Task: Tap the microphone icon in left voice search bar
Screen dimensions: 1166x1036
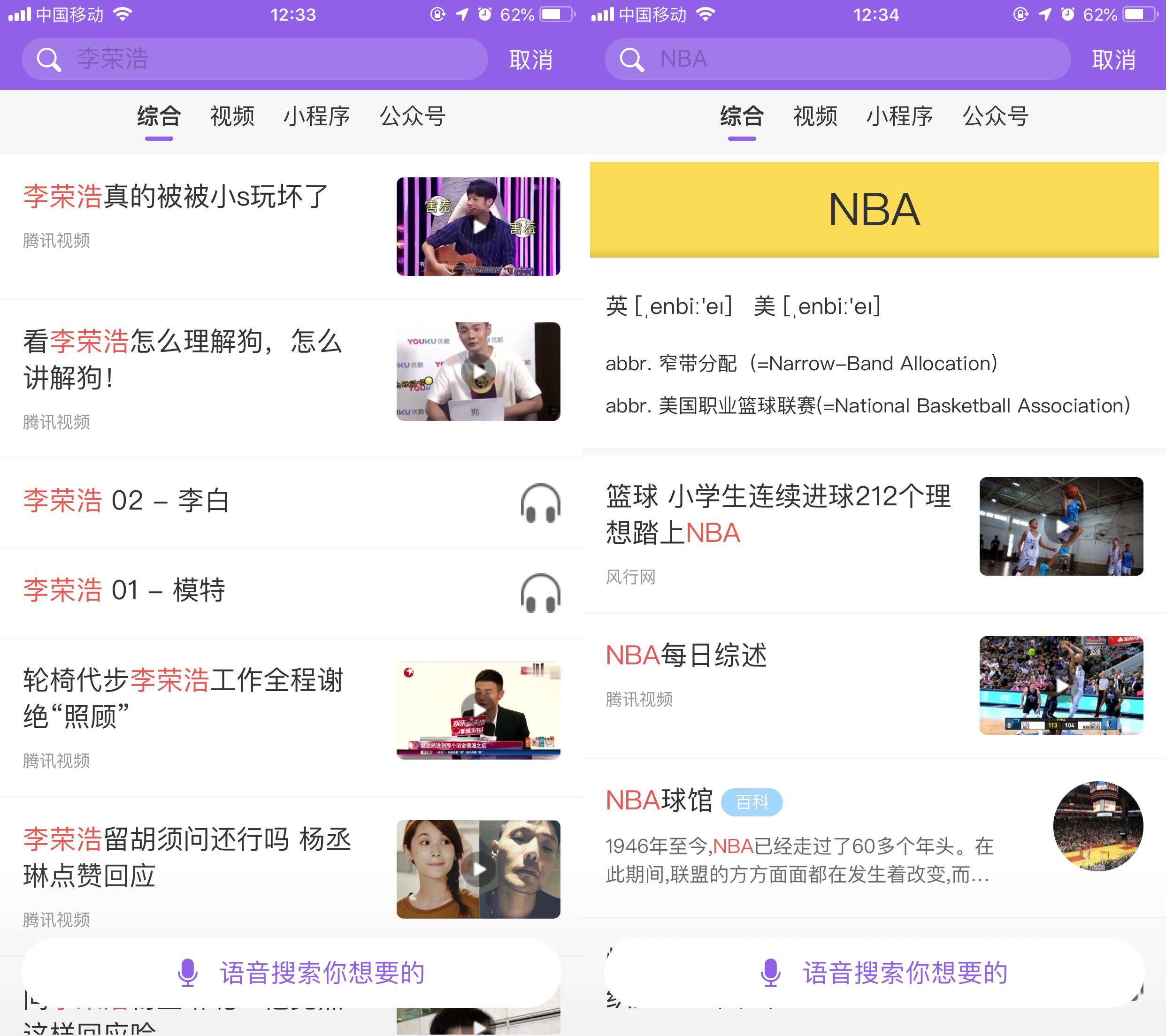Action: click(188, 972)
